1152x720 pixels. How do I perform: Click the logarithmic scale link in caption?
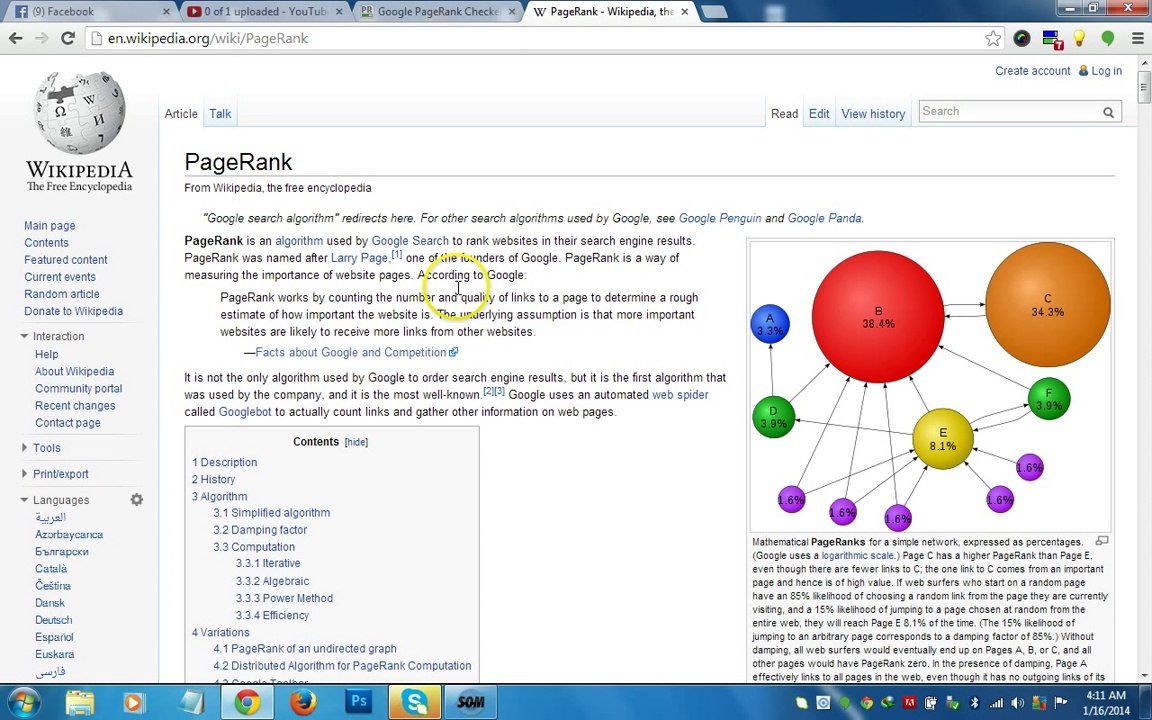tap(857, 555)
